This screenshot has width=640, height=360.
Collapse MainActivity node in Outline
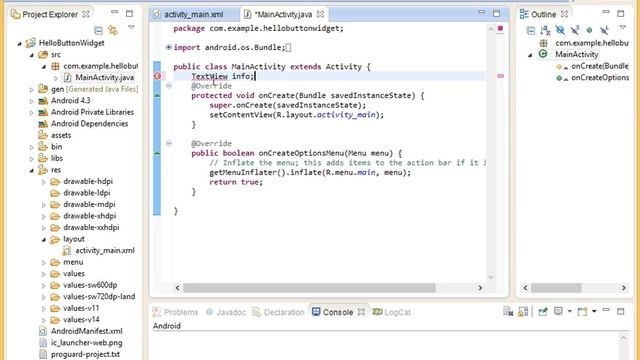[530, 55]
